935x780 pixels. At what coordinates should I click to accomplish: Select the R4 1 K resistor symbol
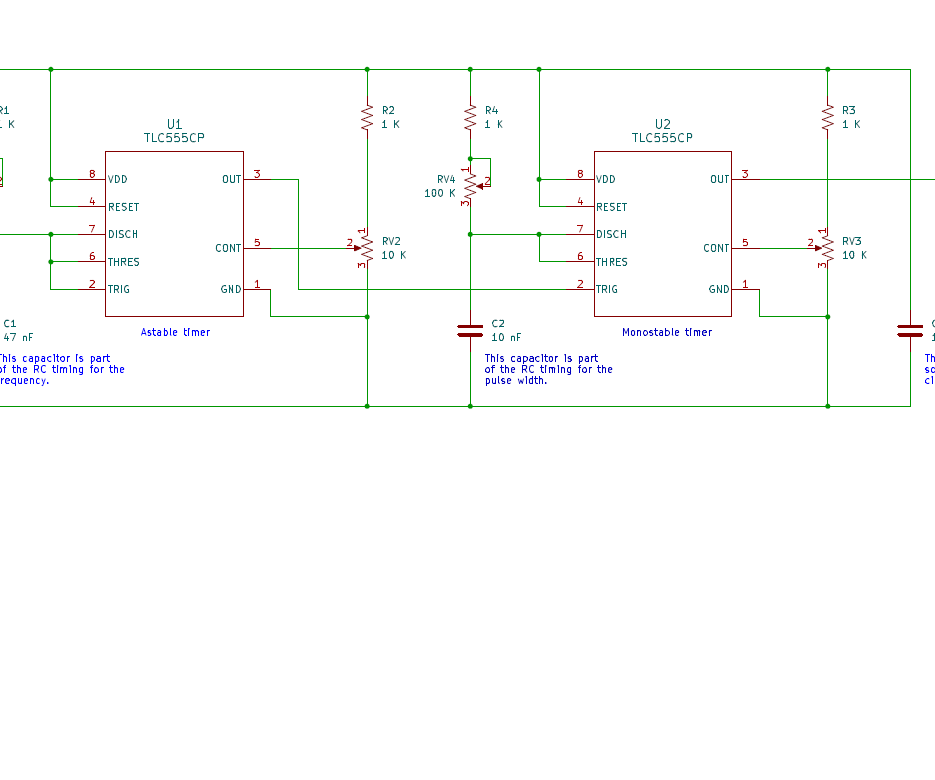(x=469, y=116)
